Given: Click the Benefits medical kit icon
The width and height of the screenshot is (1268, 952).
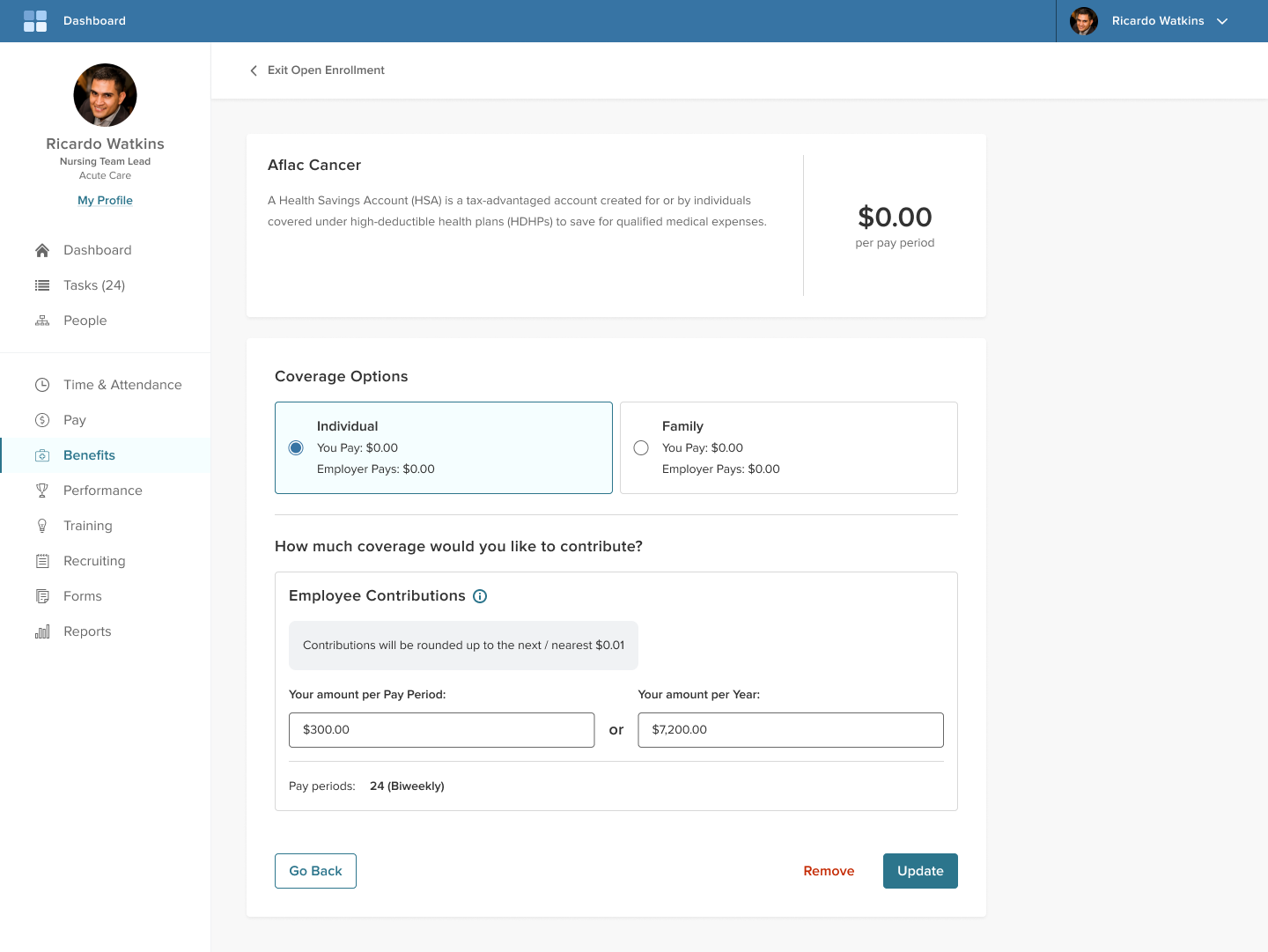Looking at the screenshot, I should click(x=42, y=455).
